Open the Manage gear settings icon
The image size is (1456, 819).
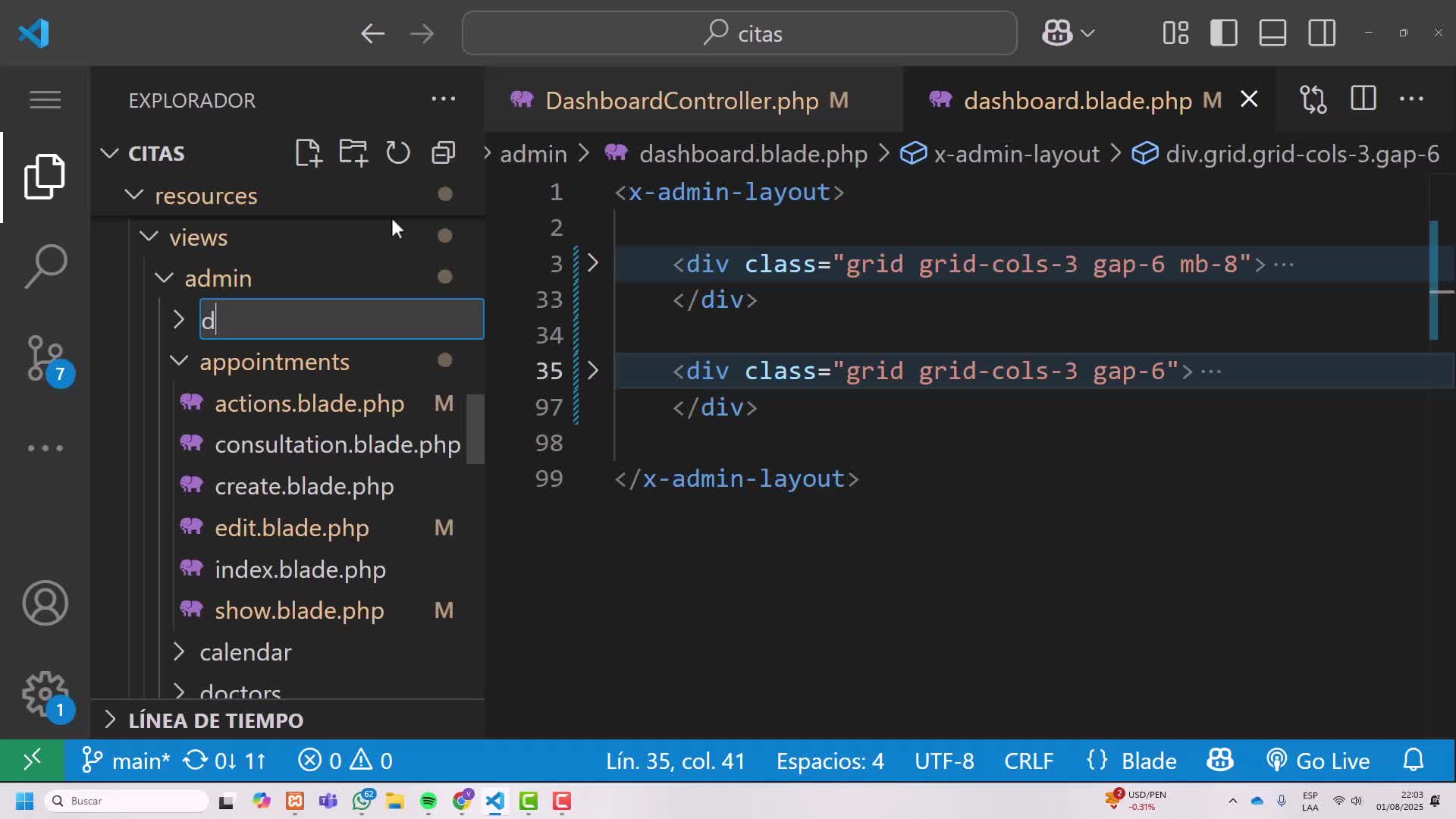tap(47, 695)
